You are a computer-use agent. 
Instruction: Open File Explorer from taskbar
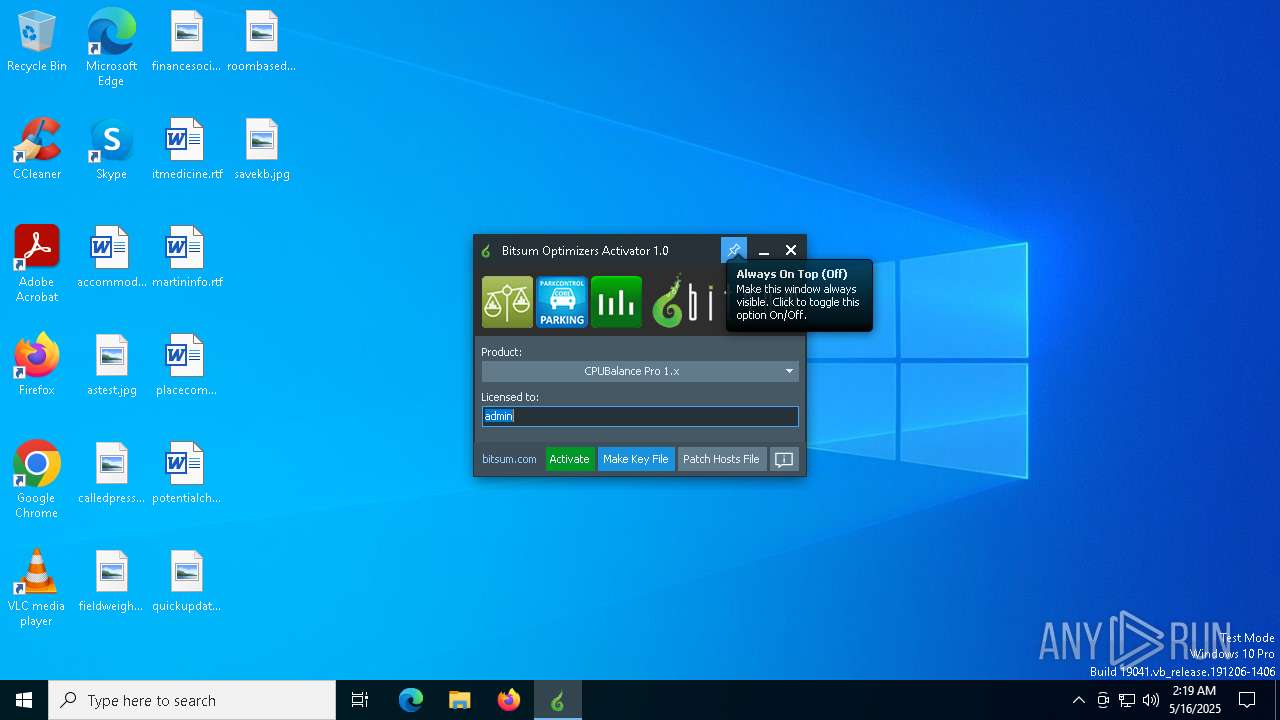pos(460,700)
